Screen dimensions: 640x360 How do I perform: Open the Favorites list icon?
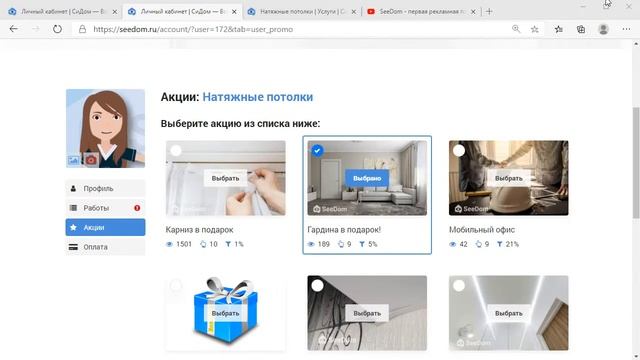click(559, 29)
